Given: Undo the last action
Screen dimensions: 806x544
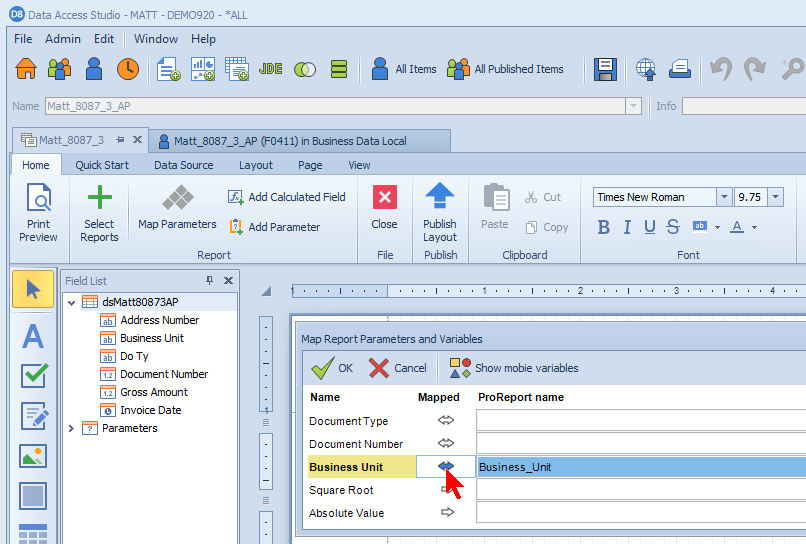Looking at the screenshot, I should tap(721, 69).
